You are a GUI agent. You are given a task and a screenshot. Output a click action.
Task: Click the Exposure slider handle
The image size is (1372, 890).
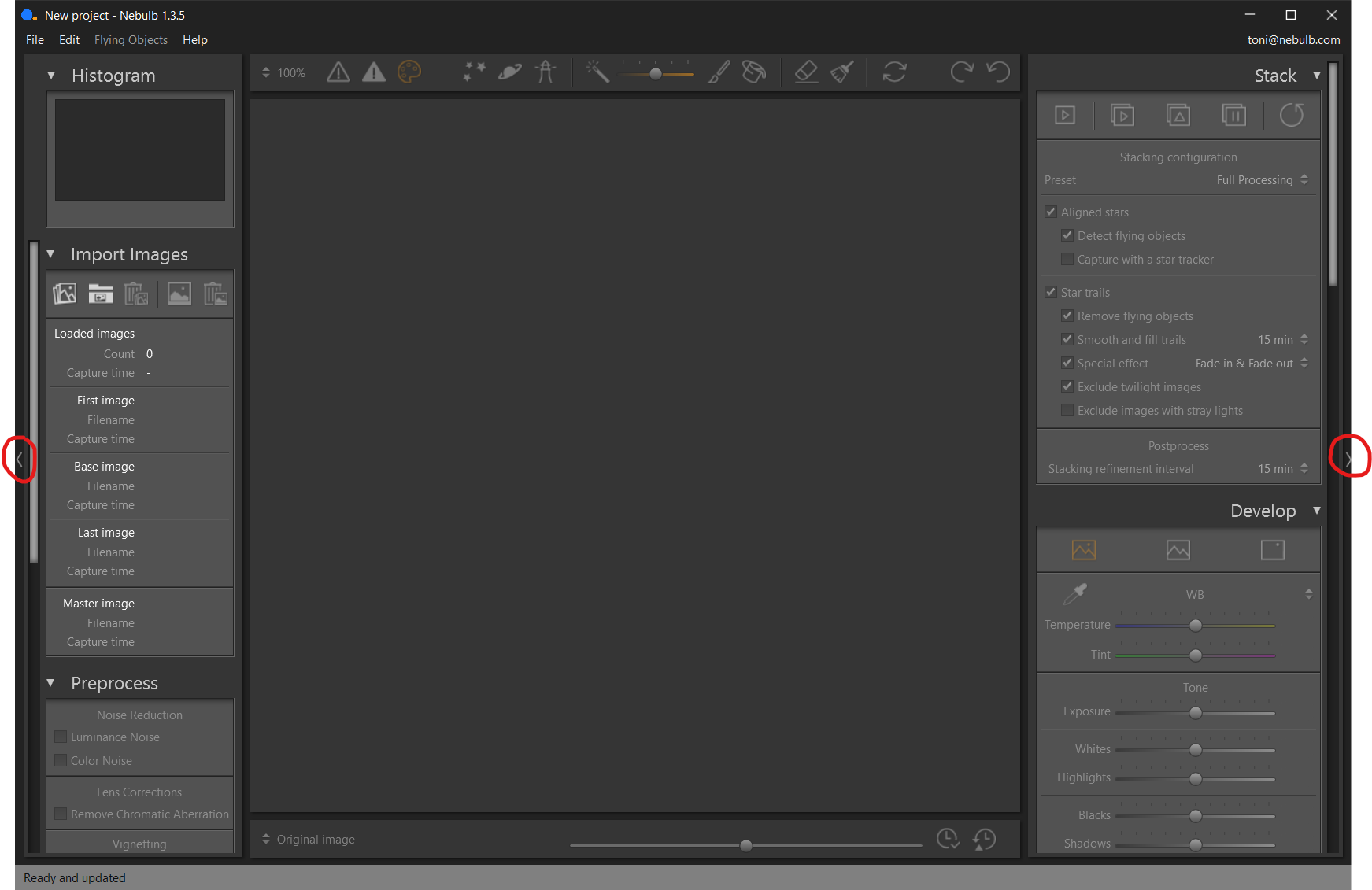point(1196,713)
